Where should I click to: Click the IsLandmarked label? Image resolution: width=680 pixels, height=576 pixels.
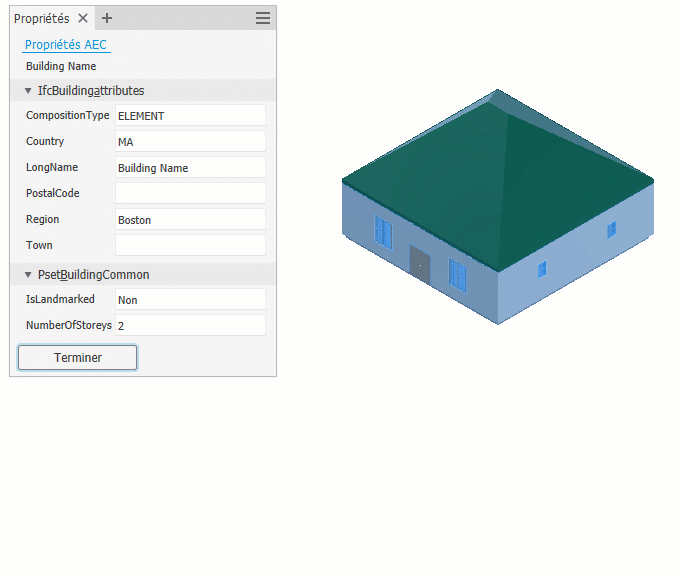60,299
